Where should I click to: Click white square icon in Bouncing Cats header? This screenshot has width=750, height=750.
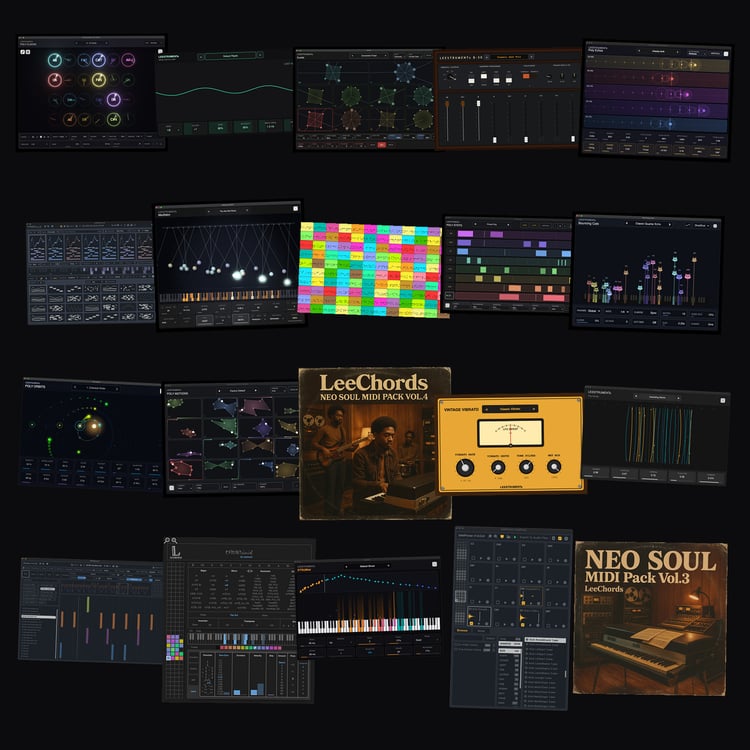(715, 225)
